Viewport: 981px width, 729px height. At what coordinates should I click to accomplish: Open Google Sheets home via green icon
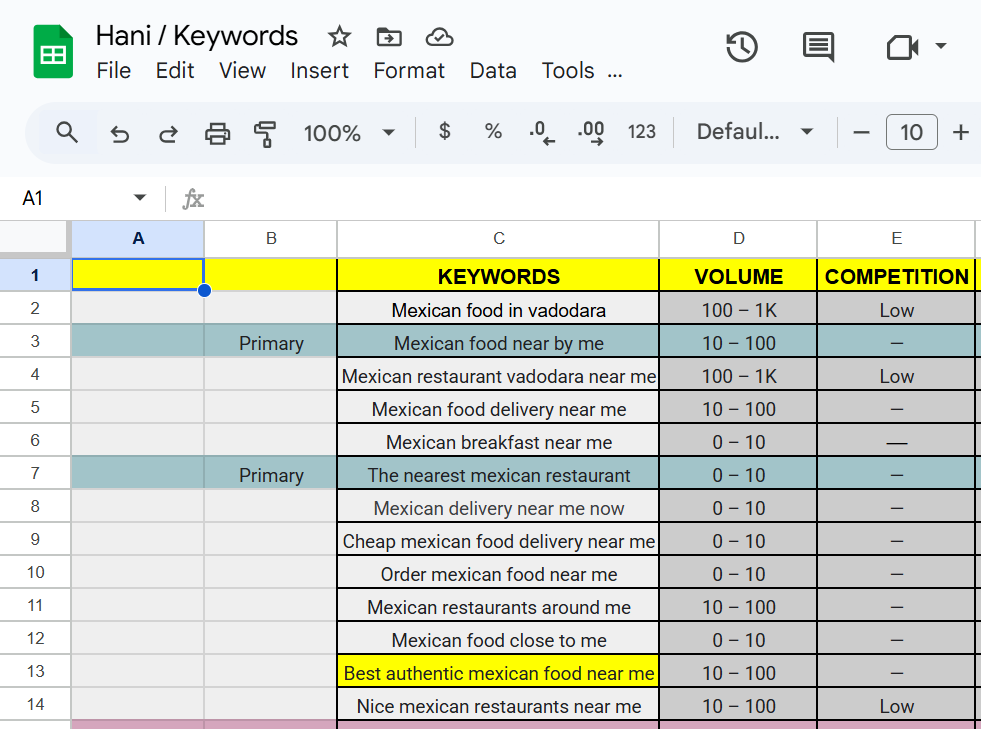pos(52,51)
